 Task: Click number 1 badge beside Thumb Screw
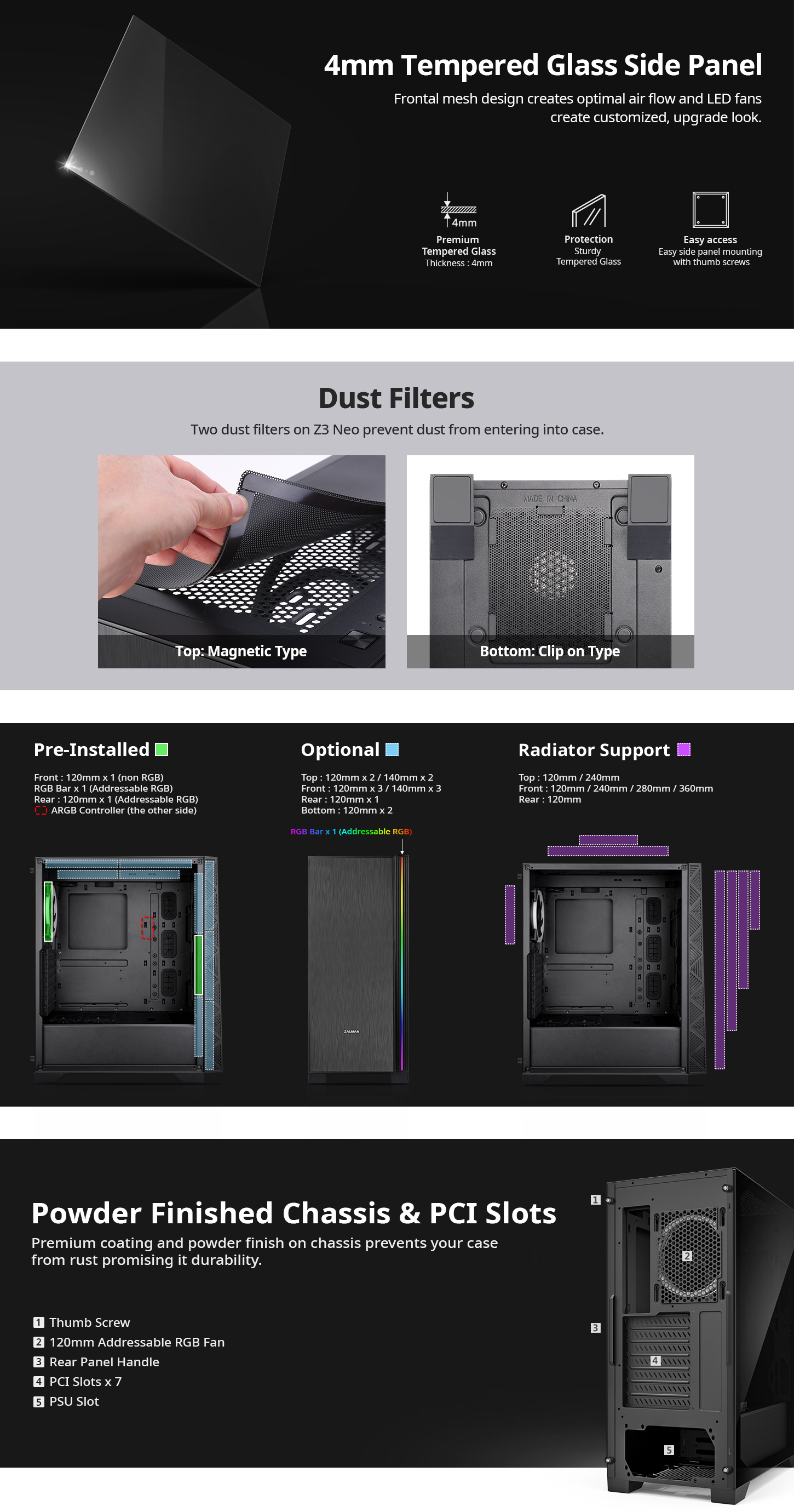(39, 1322)
